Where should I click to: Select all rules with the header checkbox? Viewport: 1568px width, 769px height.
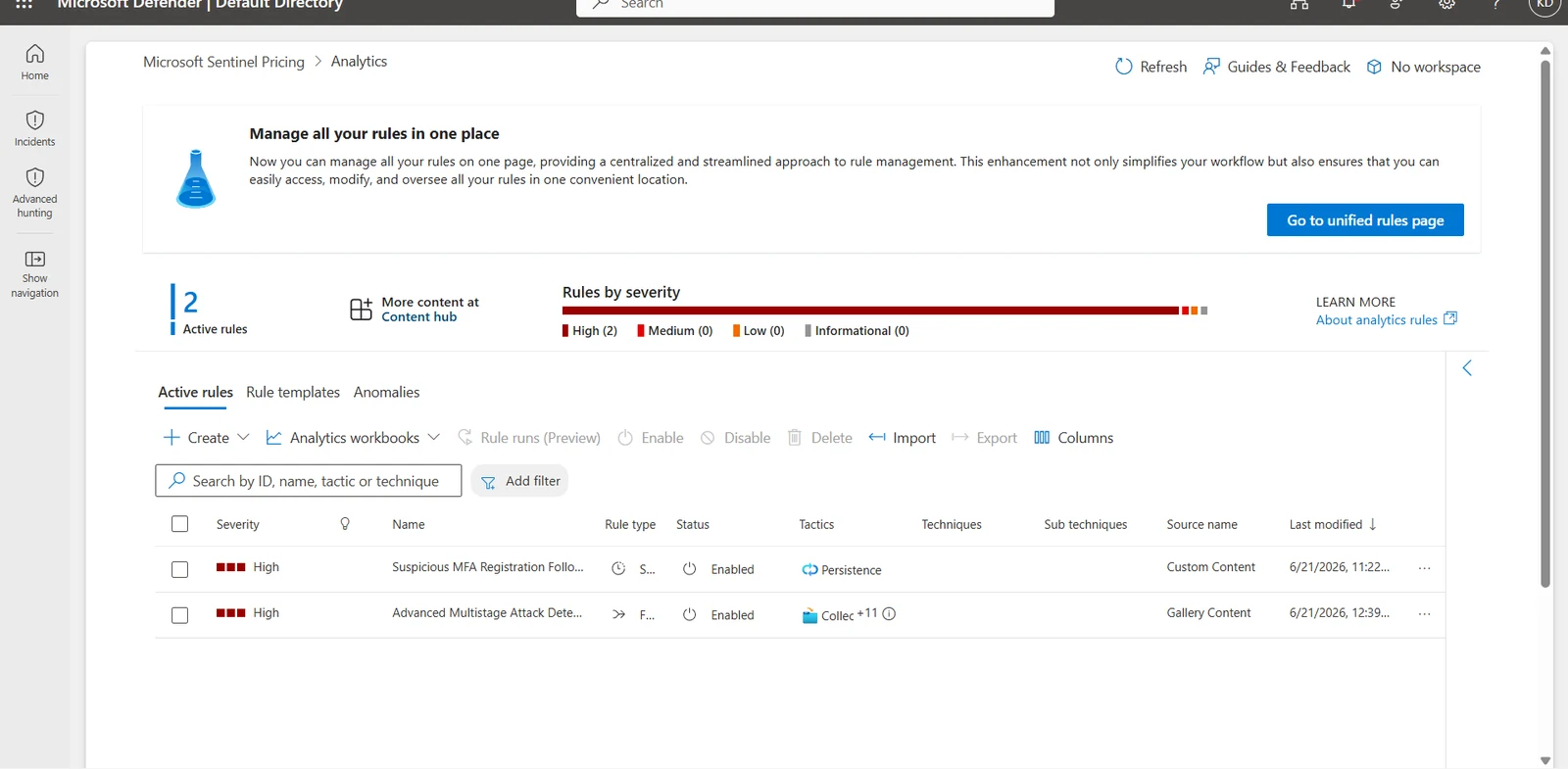(179, 524)
